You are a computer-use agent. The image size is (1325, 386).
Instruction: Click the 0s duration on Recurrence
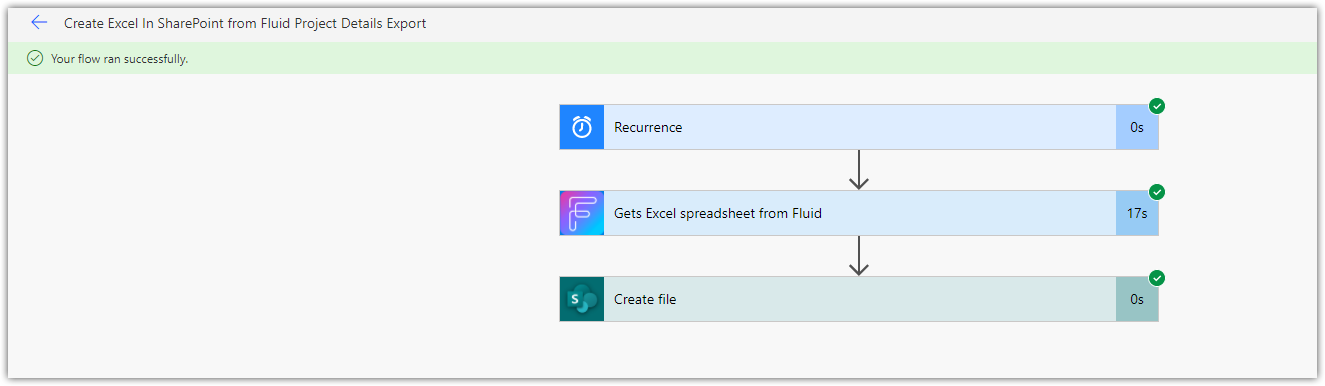pyautogui.click(x=1137, y=127)
